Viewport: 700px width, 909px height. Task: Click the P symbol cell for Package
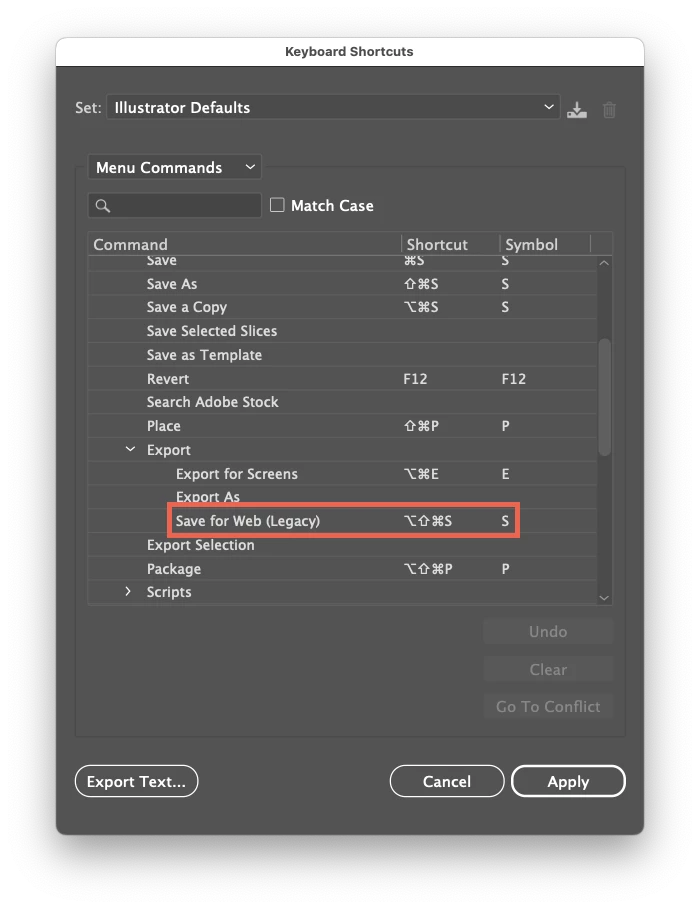point(506,569)
